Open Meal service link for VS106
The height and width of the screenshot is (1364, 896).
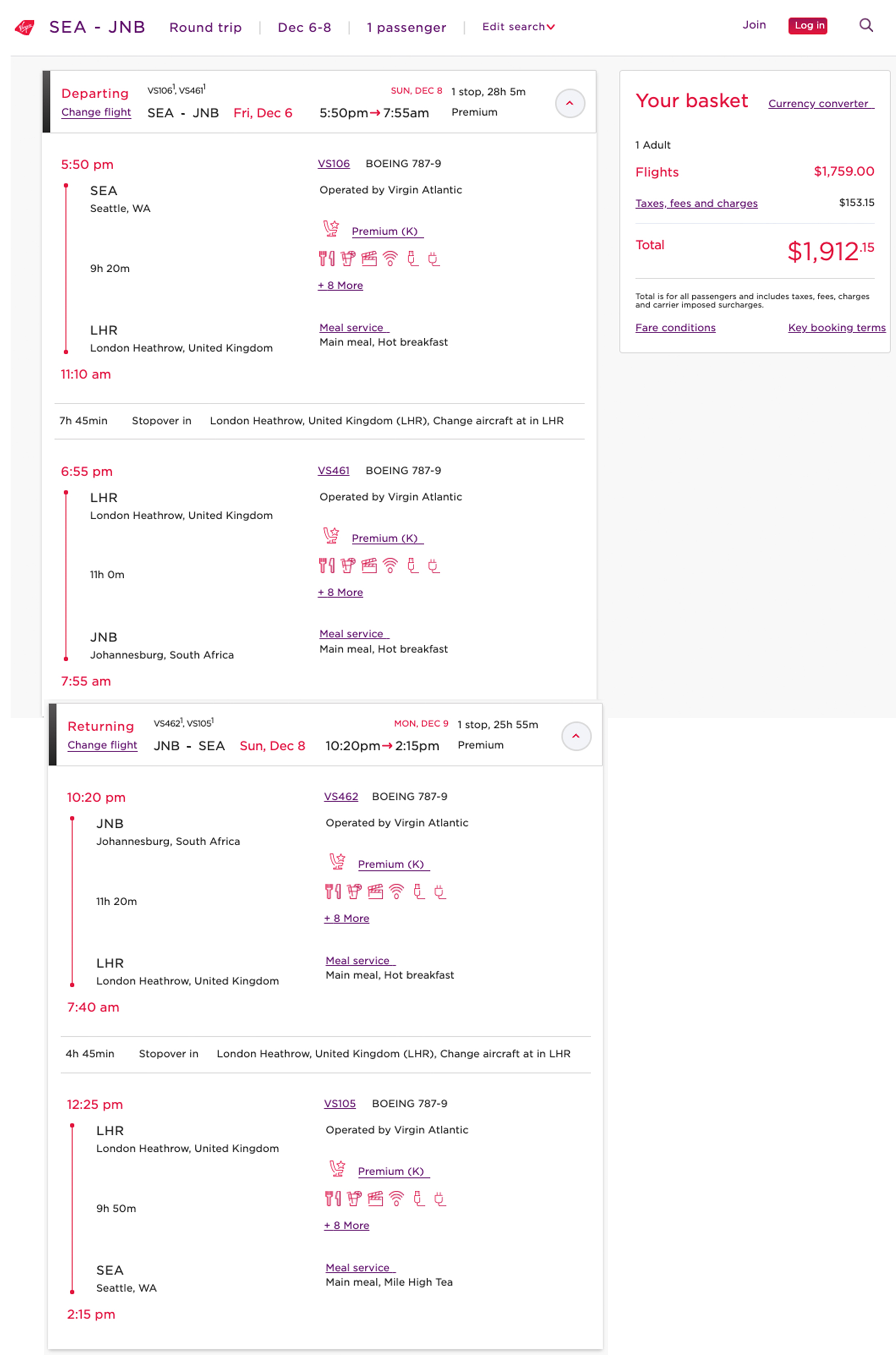coord(354,328)
